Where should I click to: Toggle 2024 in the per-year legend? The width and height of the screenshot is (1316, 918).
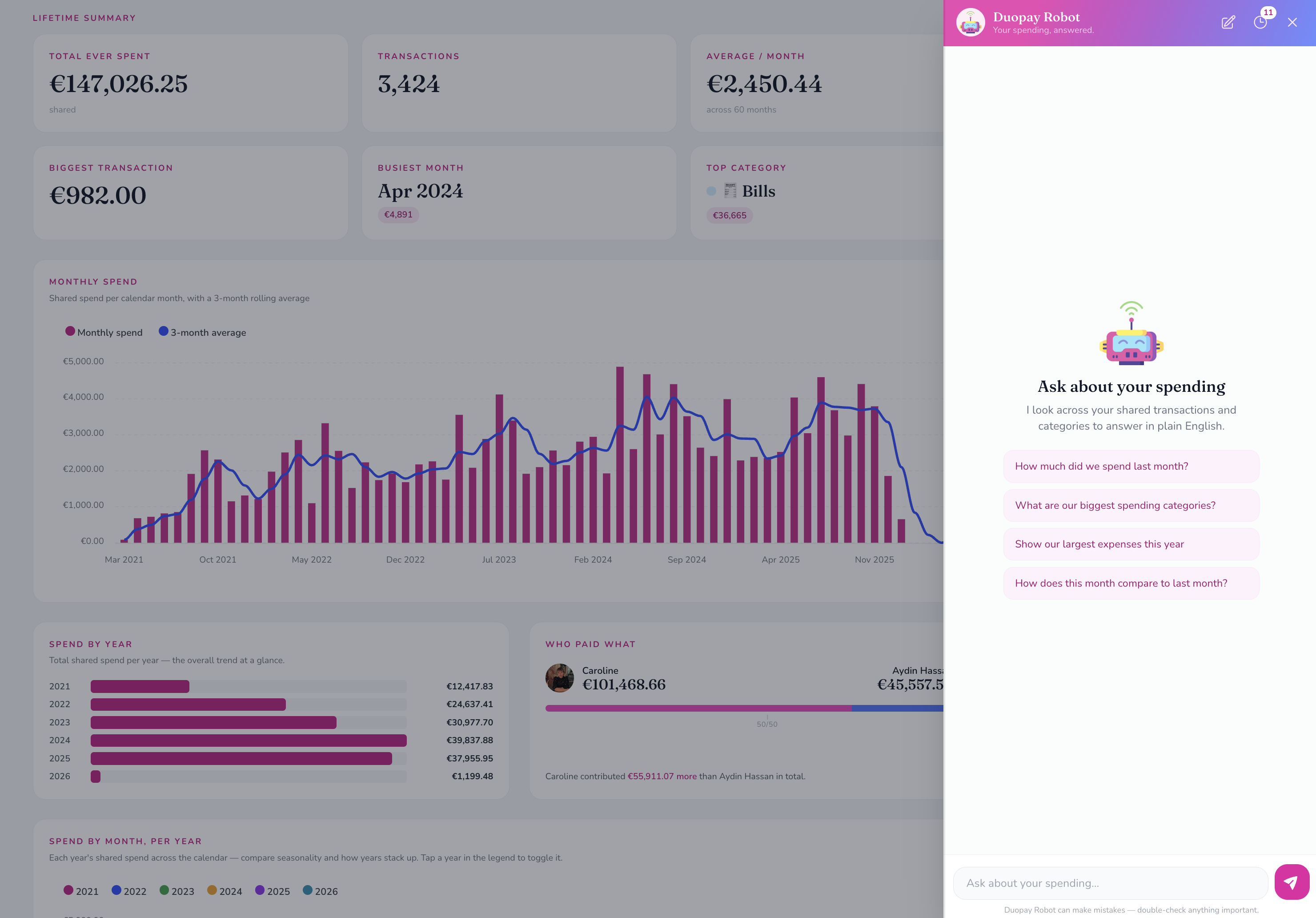point(225,891)
